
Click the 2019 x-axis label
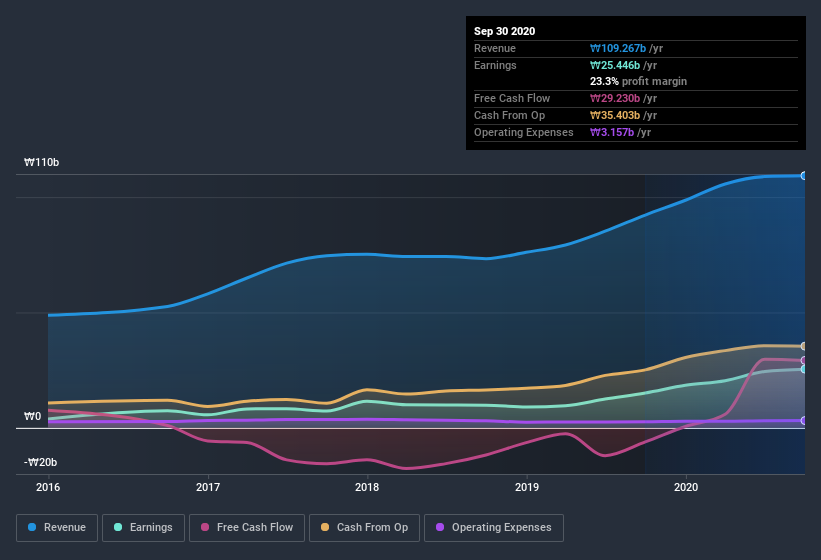527,487
